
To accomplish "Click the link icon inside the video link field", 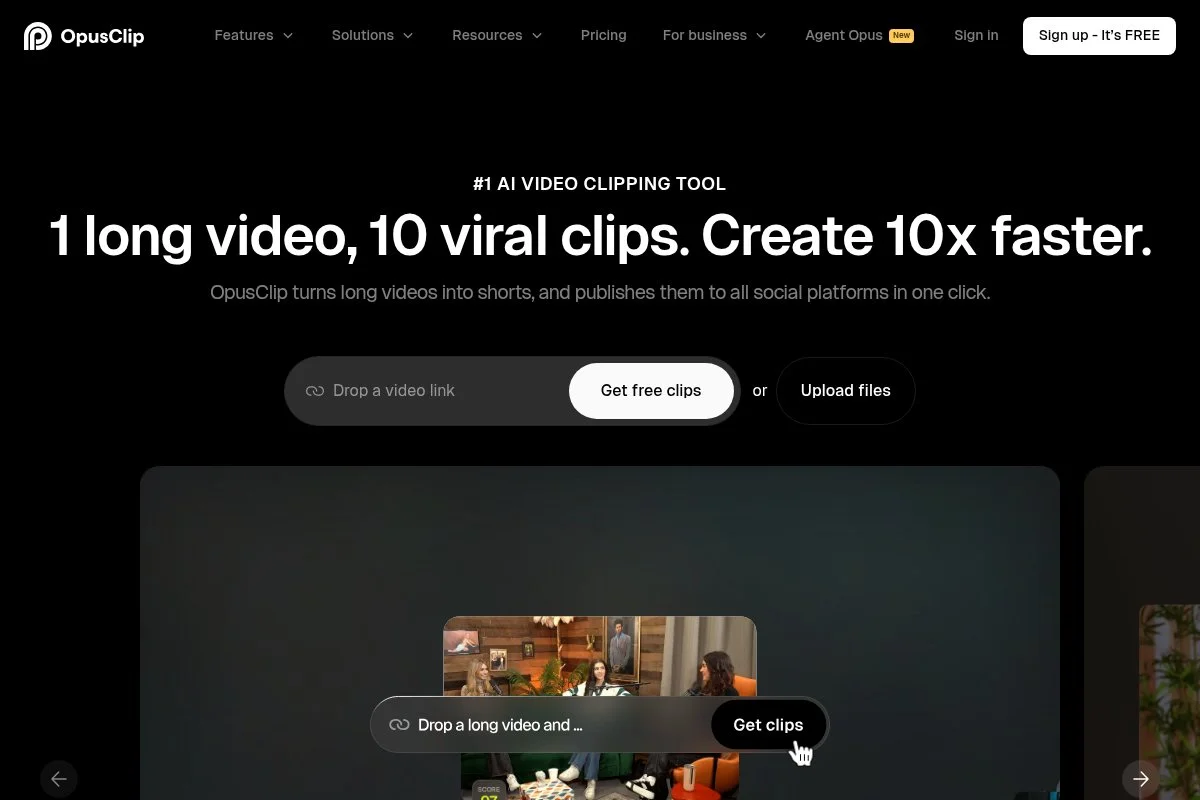I will [315, 390].
